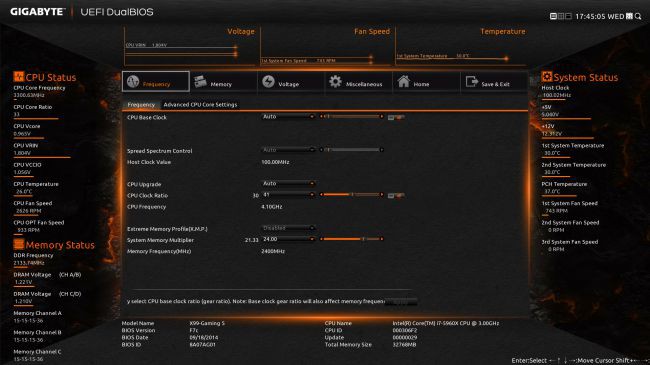Screen dimensions: 650x365
Task: Click the Save & Exit door icon
Action: [x=472, y=81]
